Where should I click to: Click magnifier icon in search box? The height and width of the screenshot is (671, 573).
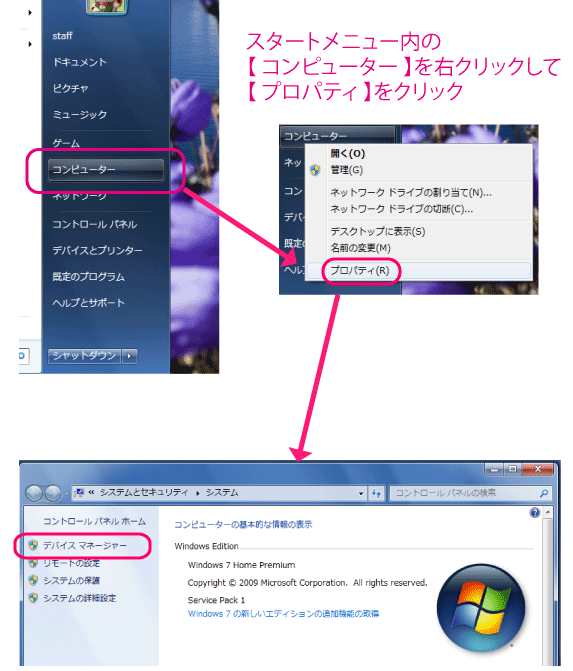(x=544, y=493)
